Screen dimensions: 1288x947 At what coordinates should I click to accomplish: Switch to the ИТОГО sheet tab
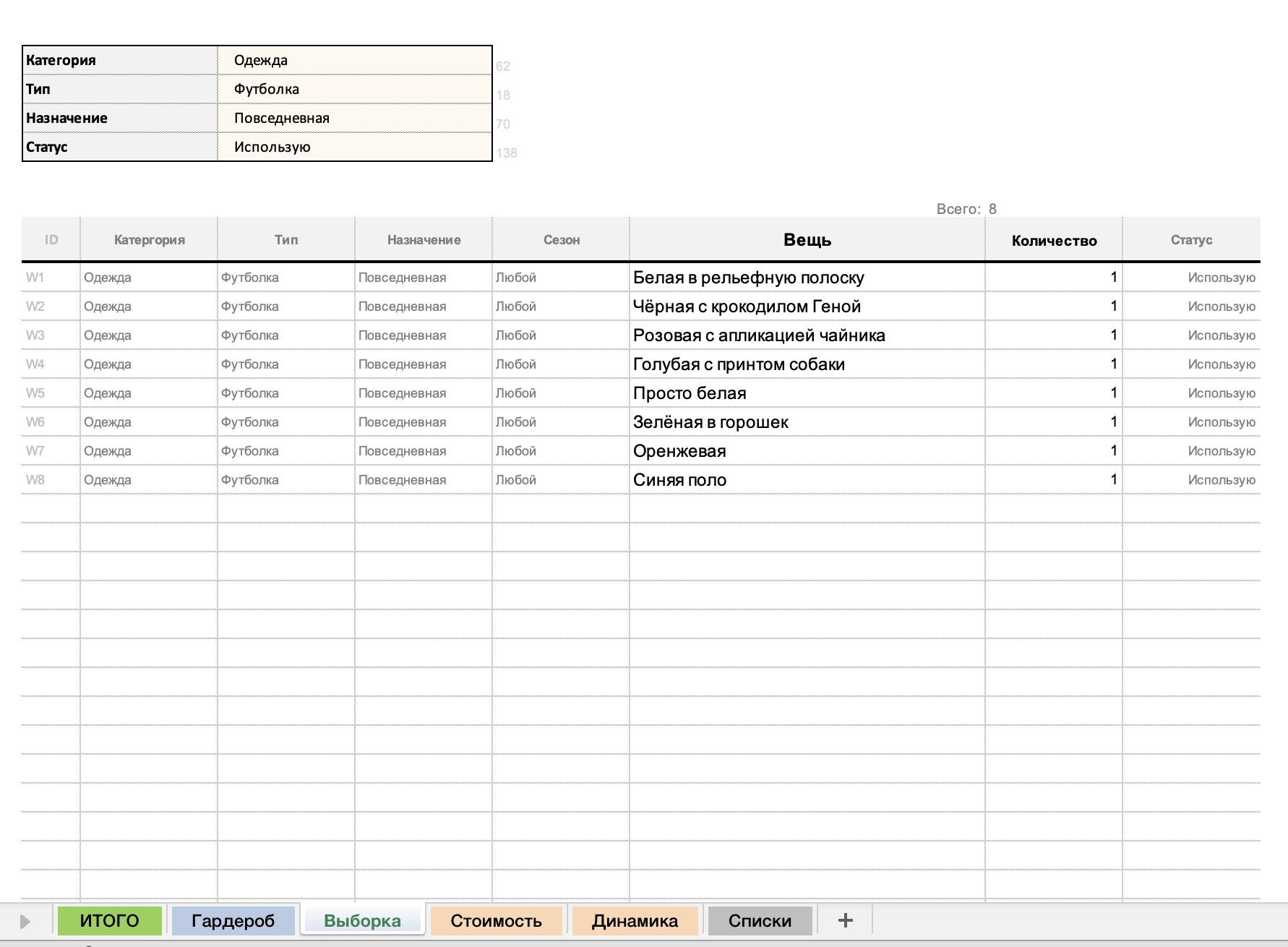click(x=109, y=920)
